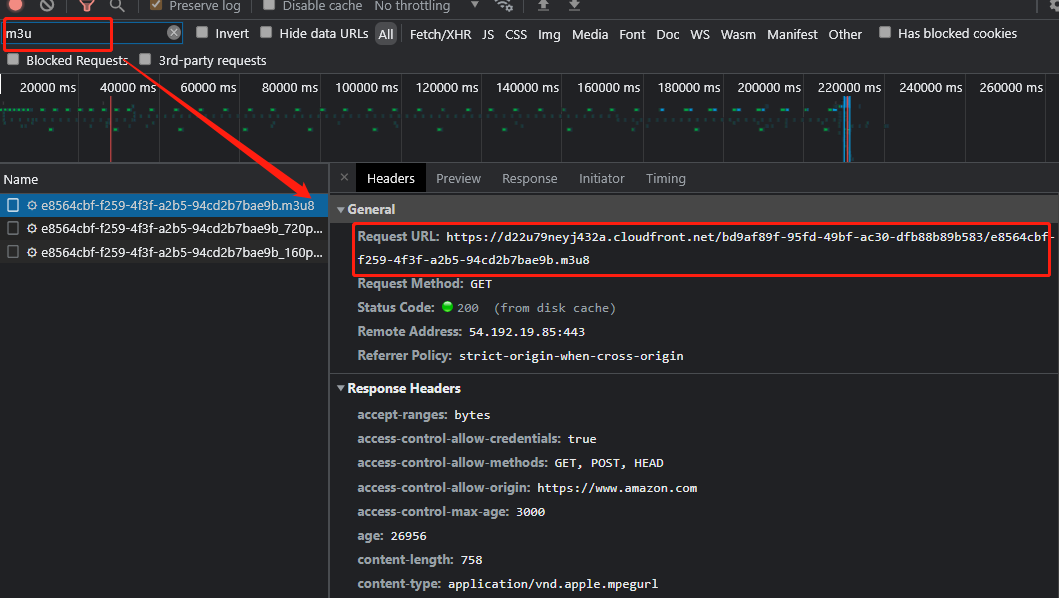
Task: Click the content-length 758 value
Action: pyautogui.click(x=471, y=560)
